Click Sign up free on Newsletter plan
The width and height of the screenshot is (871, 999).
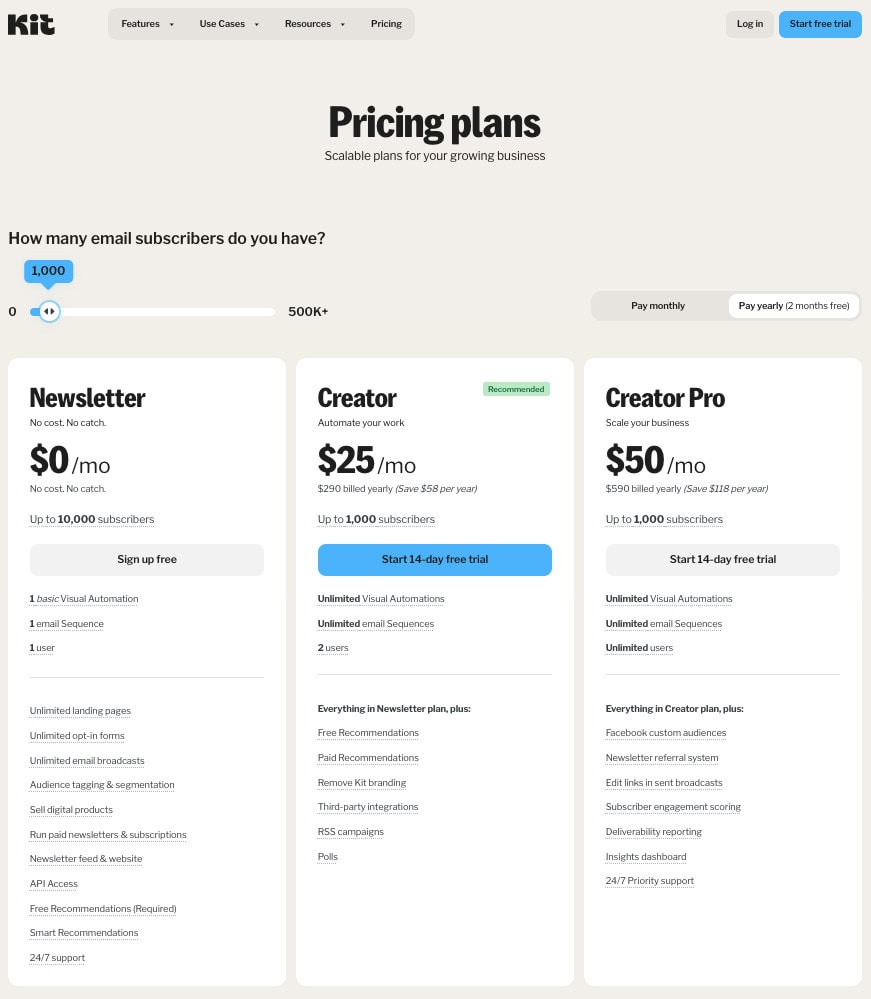coord(146,559)
